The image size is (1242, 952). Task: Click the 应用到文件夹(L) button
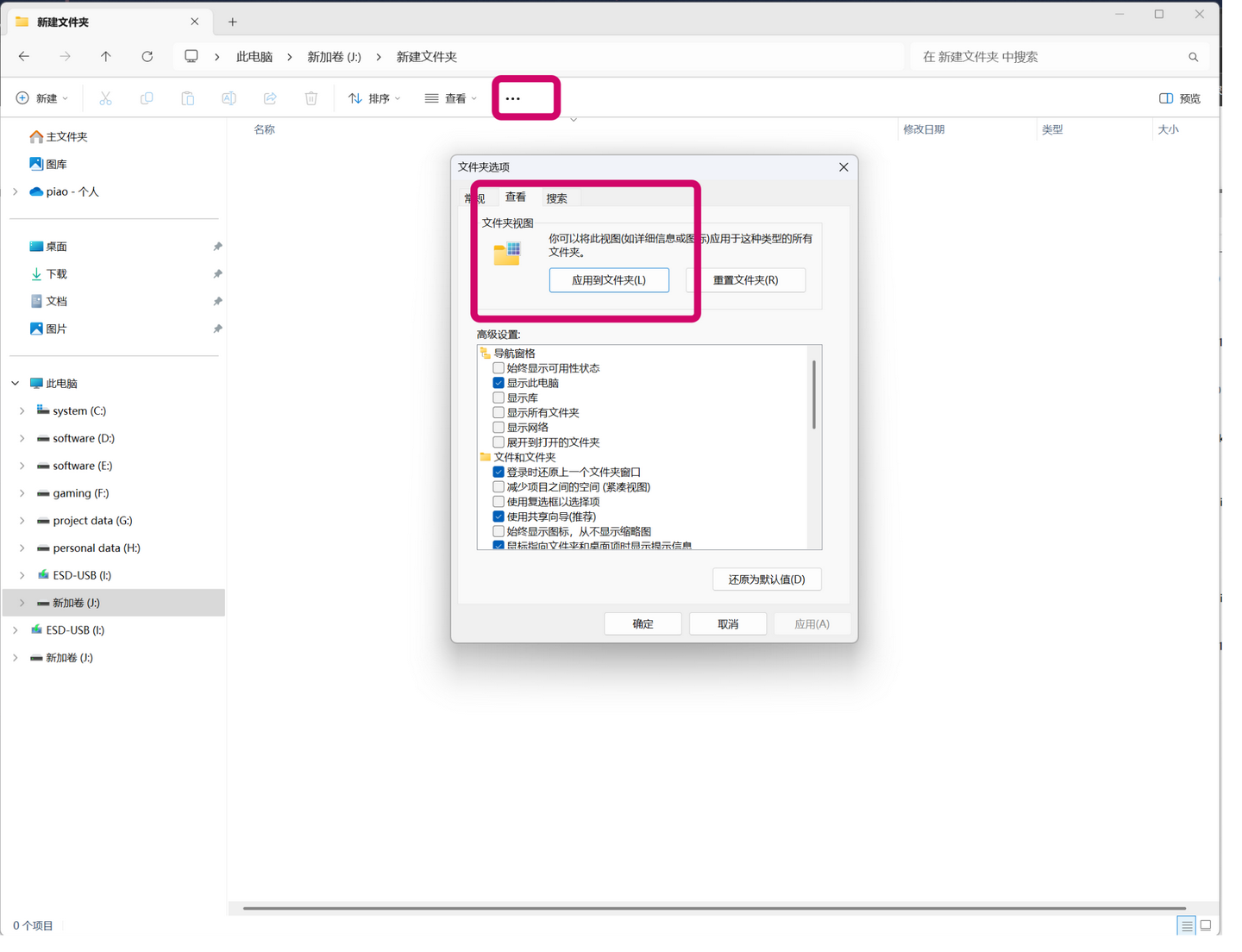click(609, 279)
